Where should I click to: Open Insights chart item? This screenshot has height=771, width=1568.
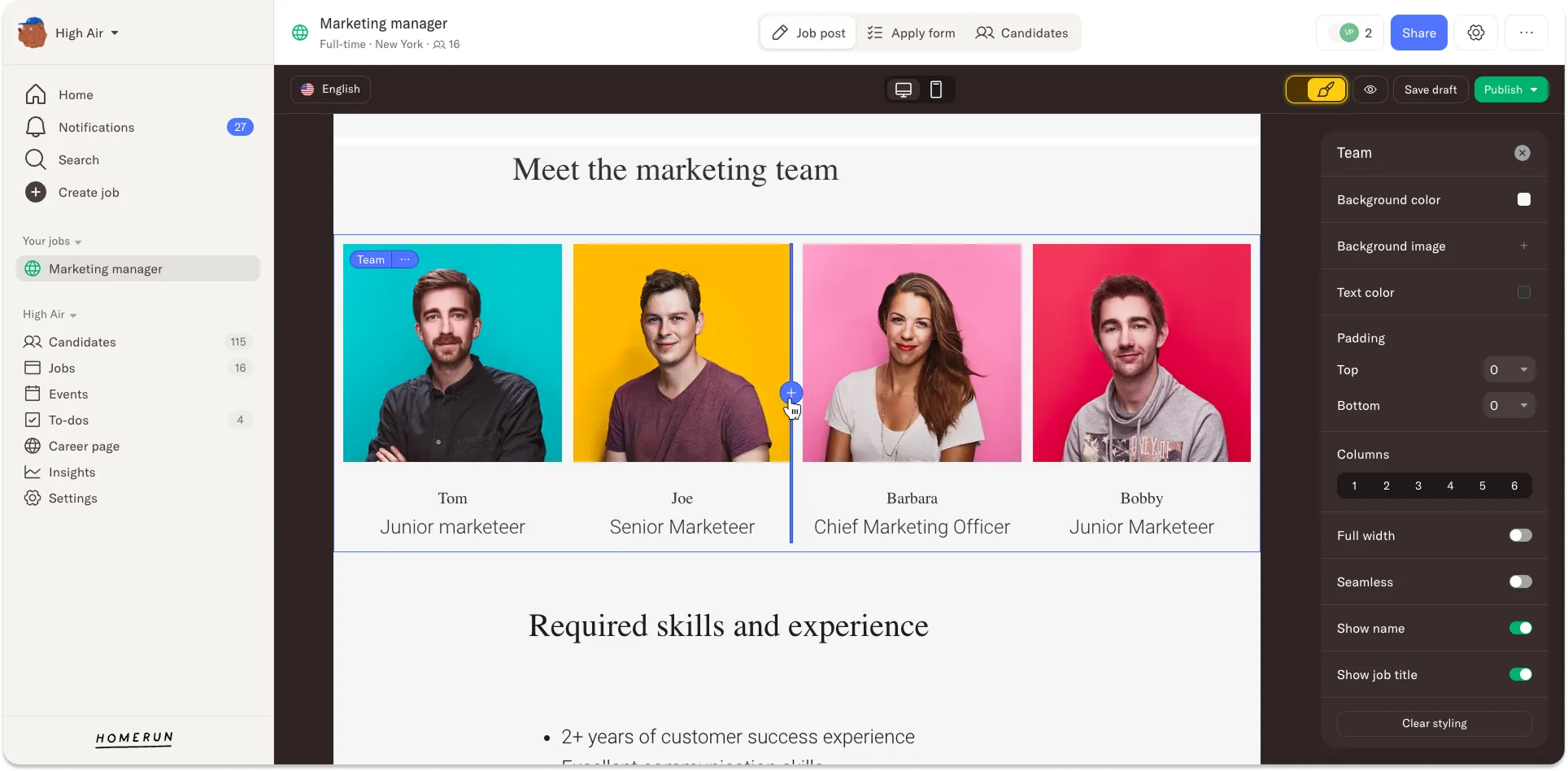coord(72,472)
